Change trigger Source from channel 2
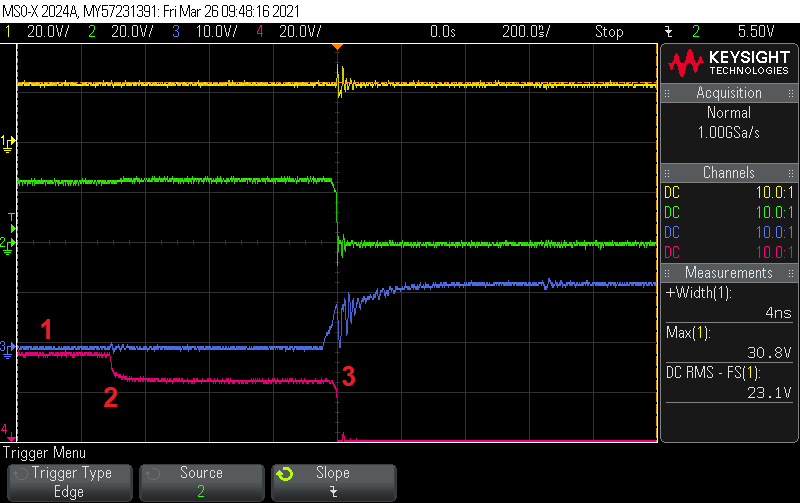 202,482
